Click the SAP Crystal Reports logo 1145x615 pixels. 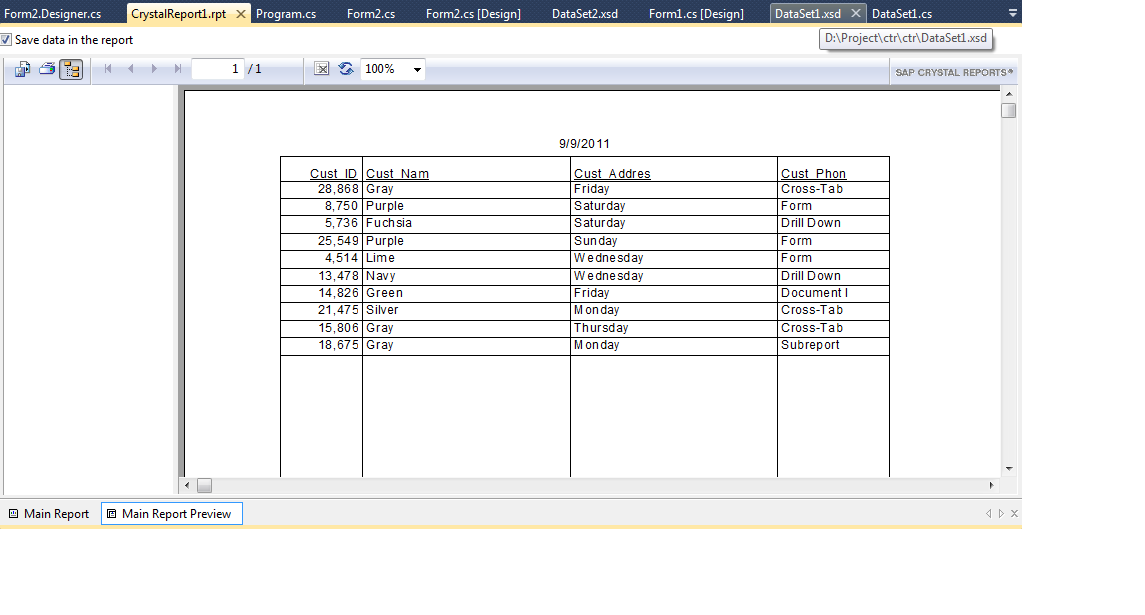tap(954, 72)
